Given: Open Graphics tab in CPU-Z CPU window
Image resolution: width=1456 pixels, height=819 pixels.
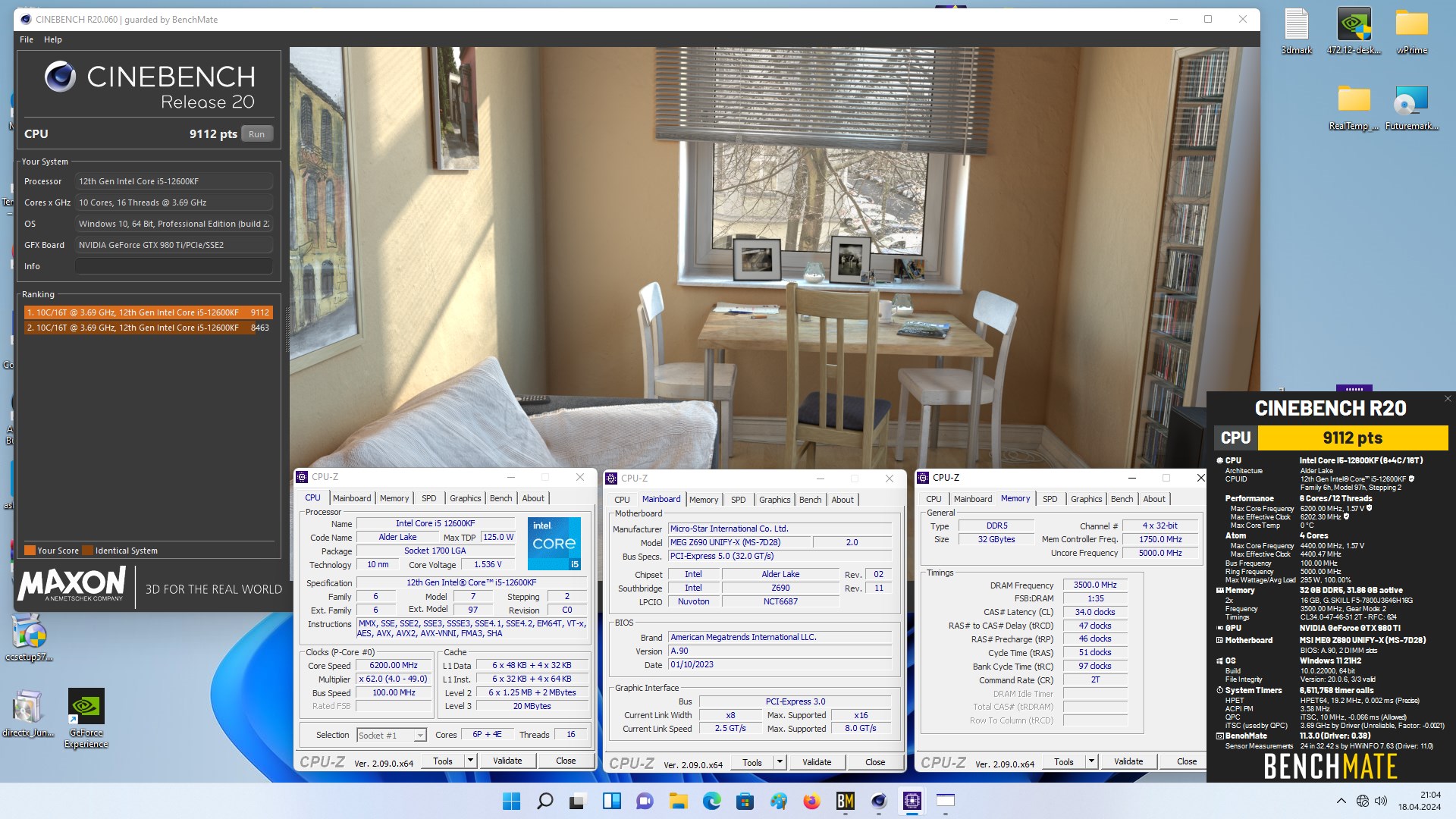Looking at the screenshot, I should [x=465, y=498].
